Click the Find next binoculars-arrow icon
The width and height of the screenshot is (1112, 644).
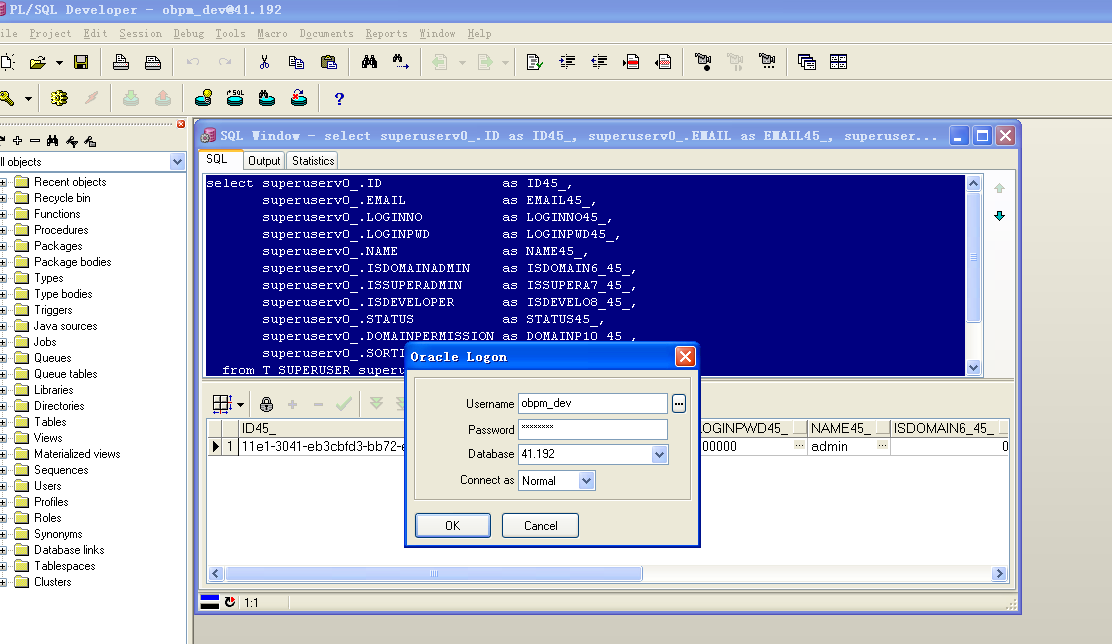click(401, 62)
